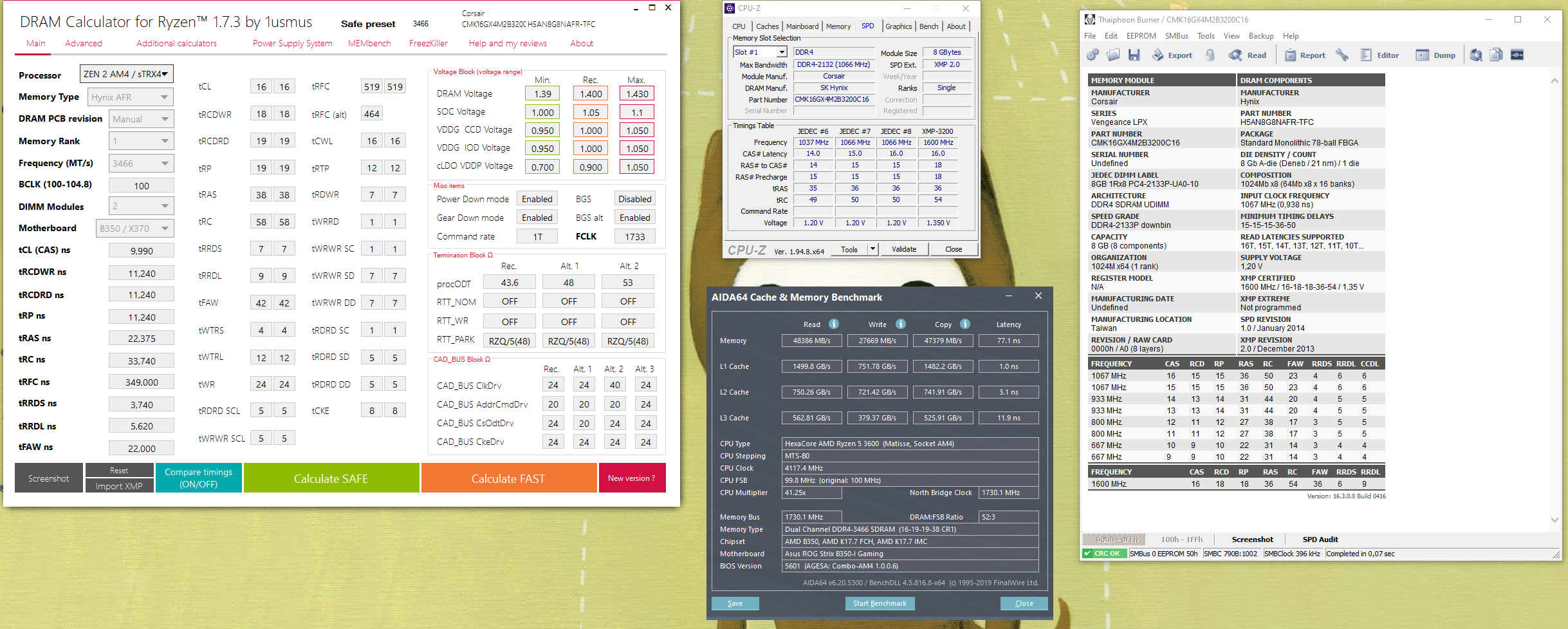Open Memory Type dropdown showing Hynix AFR
This screenshot has height=629, width=1568.
(x=130, y=97)
